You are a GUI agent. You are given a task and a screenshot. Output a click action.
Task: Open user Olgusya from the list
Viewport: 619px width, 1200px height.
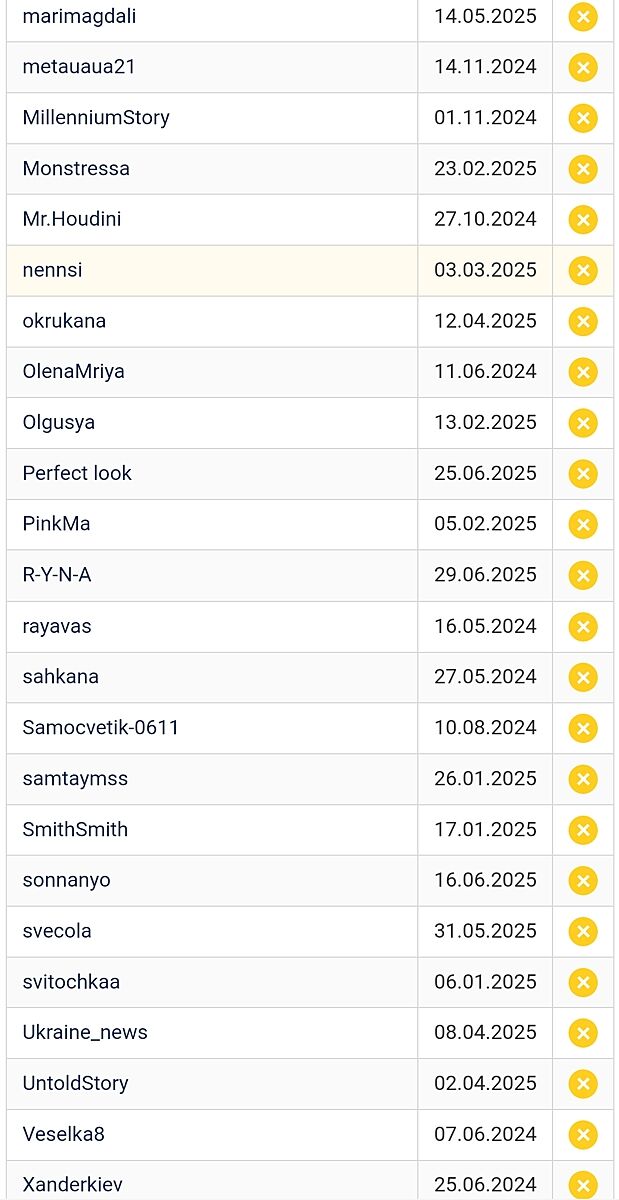point(59,422)
